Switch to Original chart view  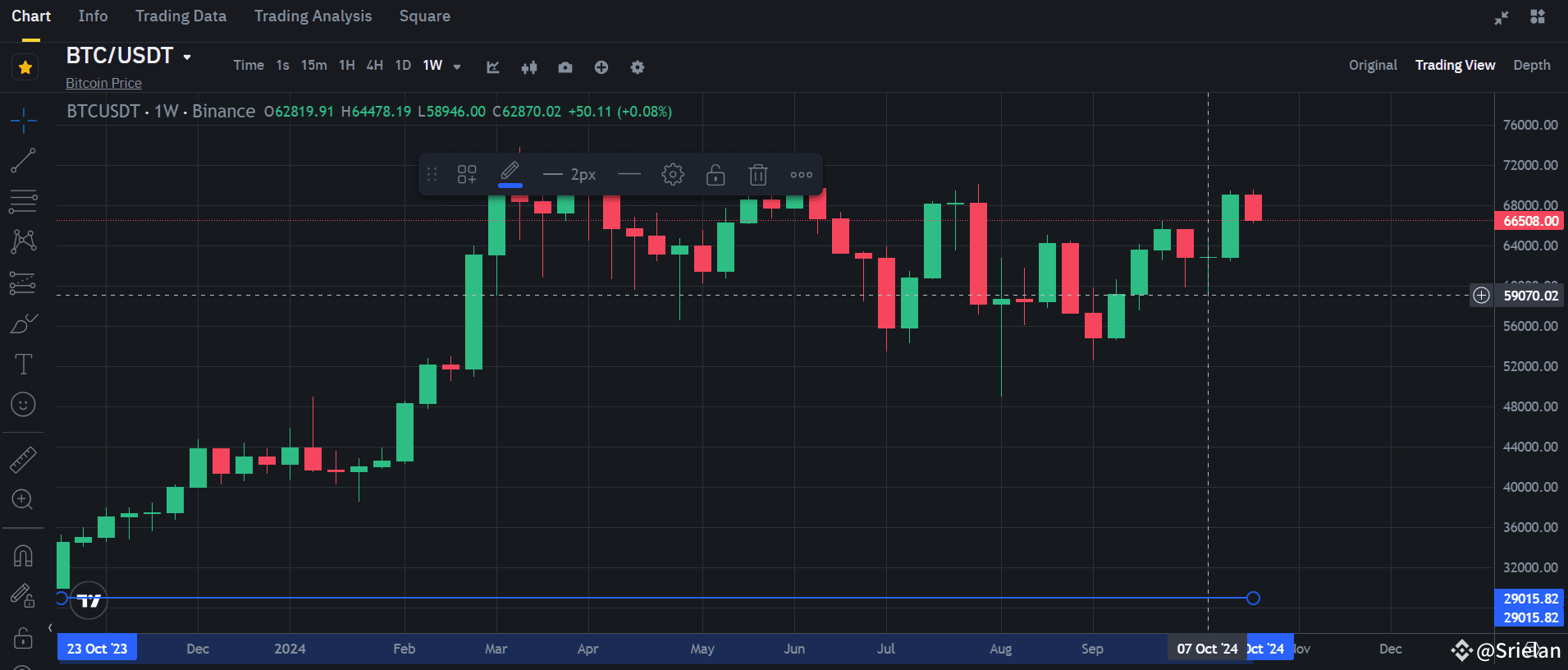1373,66
